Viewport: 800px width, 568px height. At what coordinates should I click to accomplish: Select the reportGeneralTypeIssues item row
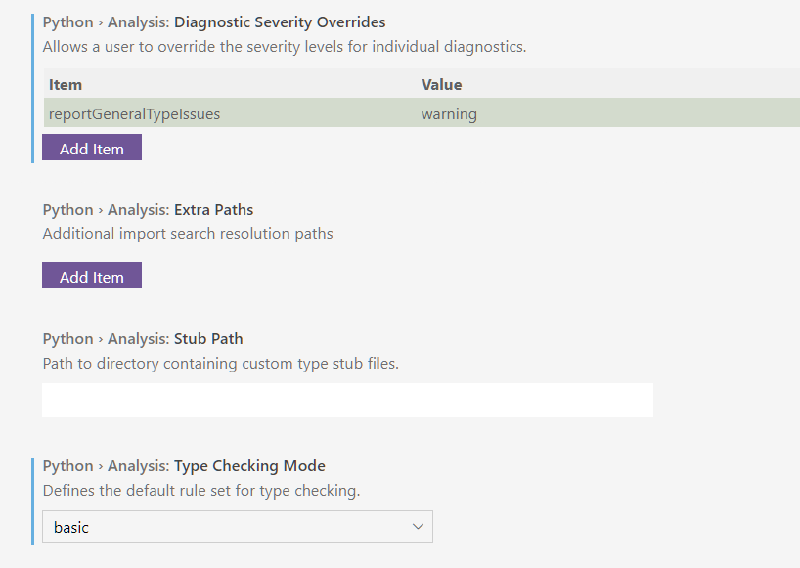click(x=421, y=113)
